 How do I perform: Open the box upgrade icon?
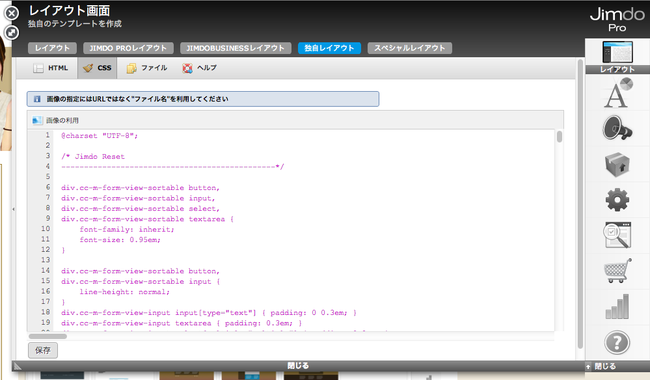pos(617,164)
